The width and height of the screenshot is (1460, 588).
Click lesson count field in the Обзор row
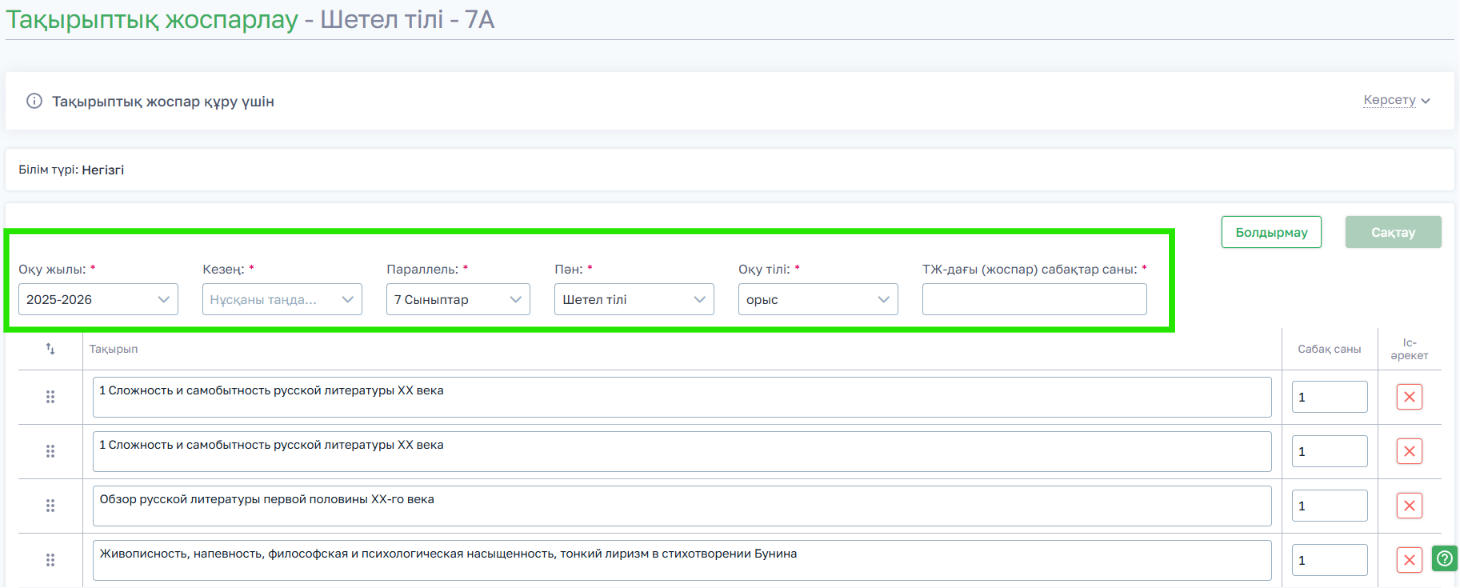coord(1330,506)
